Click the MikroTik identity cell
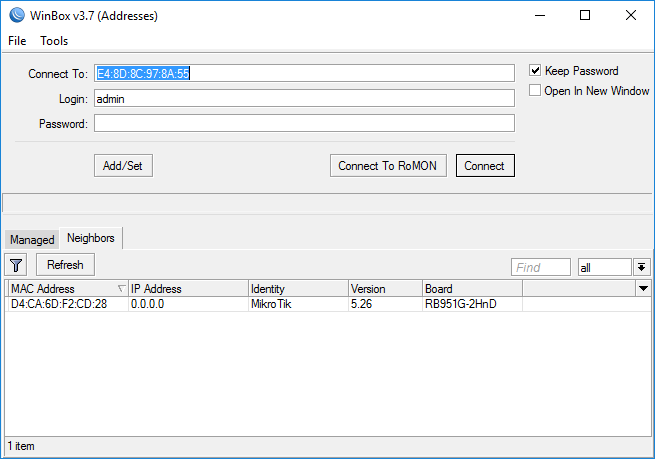 pos(298,304)
